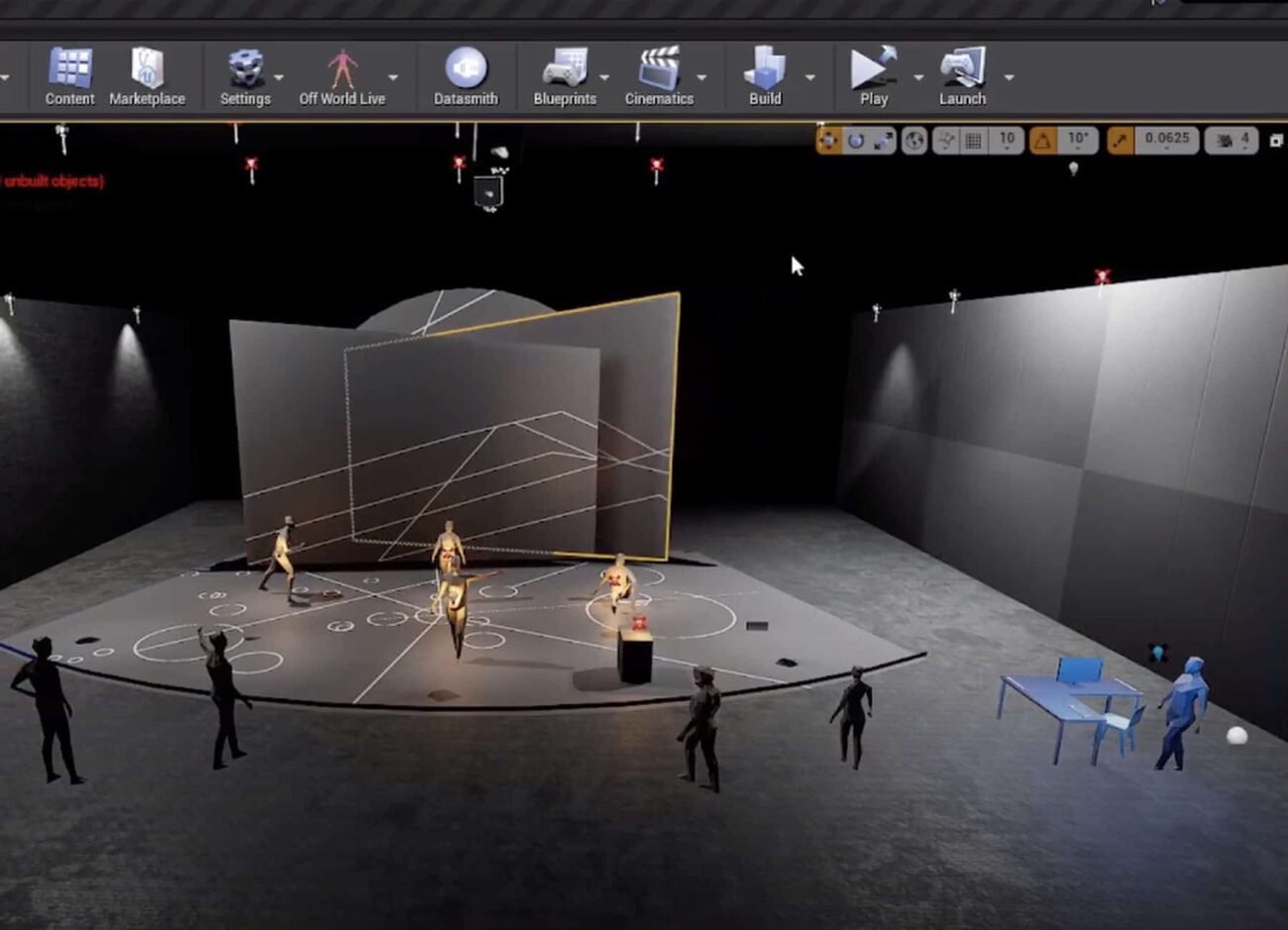Viewport: 1288px width, 930px height.
Task: Toggle scale snapping
Action: (1120, 141)
